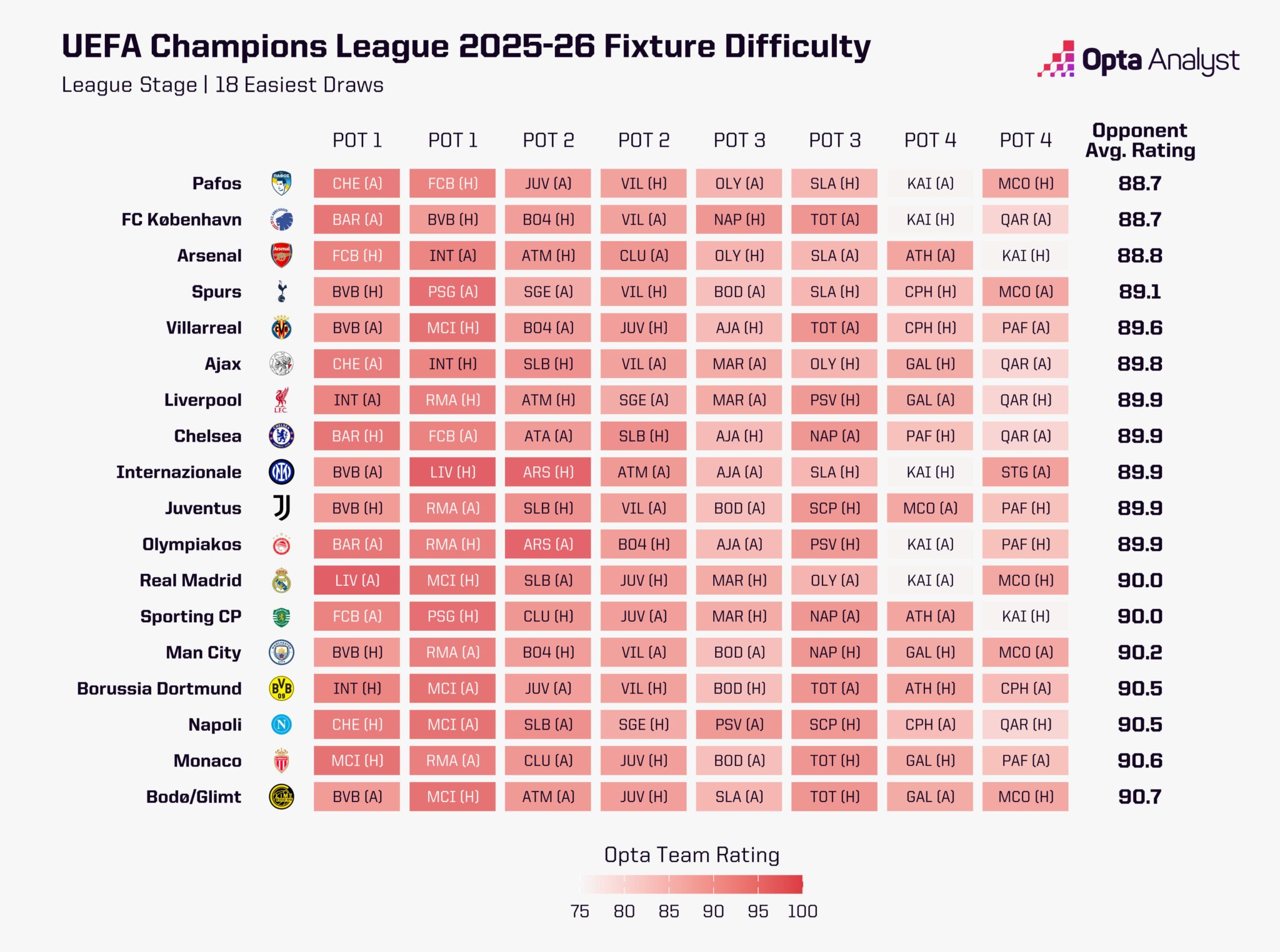Viewport: 1280px width, 952px height.
Task: Click Spurs's PSG (A) fixture cell
Action: pyautogui.click(x=452, y=292)
